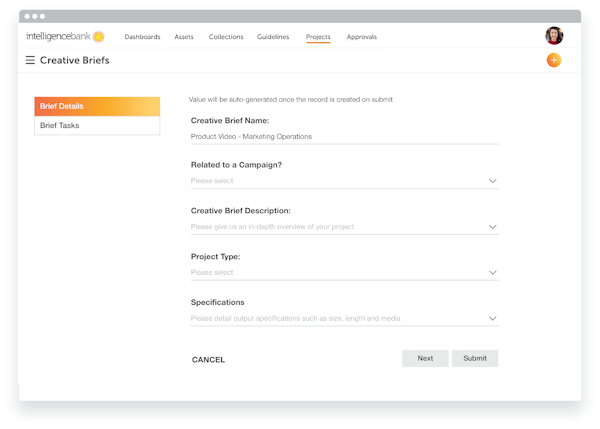Expand the Creative Brief Description chevron
This screenshot has height=429, width=600.
click(x=492, y=227)
